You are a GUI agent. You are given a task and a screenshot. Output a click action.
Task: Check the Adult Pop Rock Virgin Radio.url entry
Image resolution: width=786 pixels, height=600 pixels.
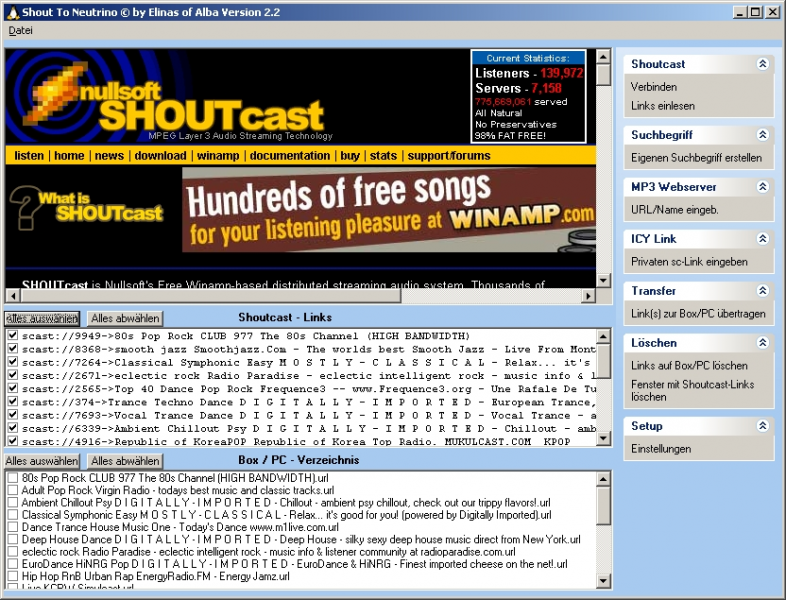click(13, 491)
